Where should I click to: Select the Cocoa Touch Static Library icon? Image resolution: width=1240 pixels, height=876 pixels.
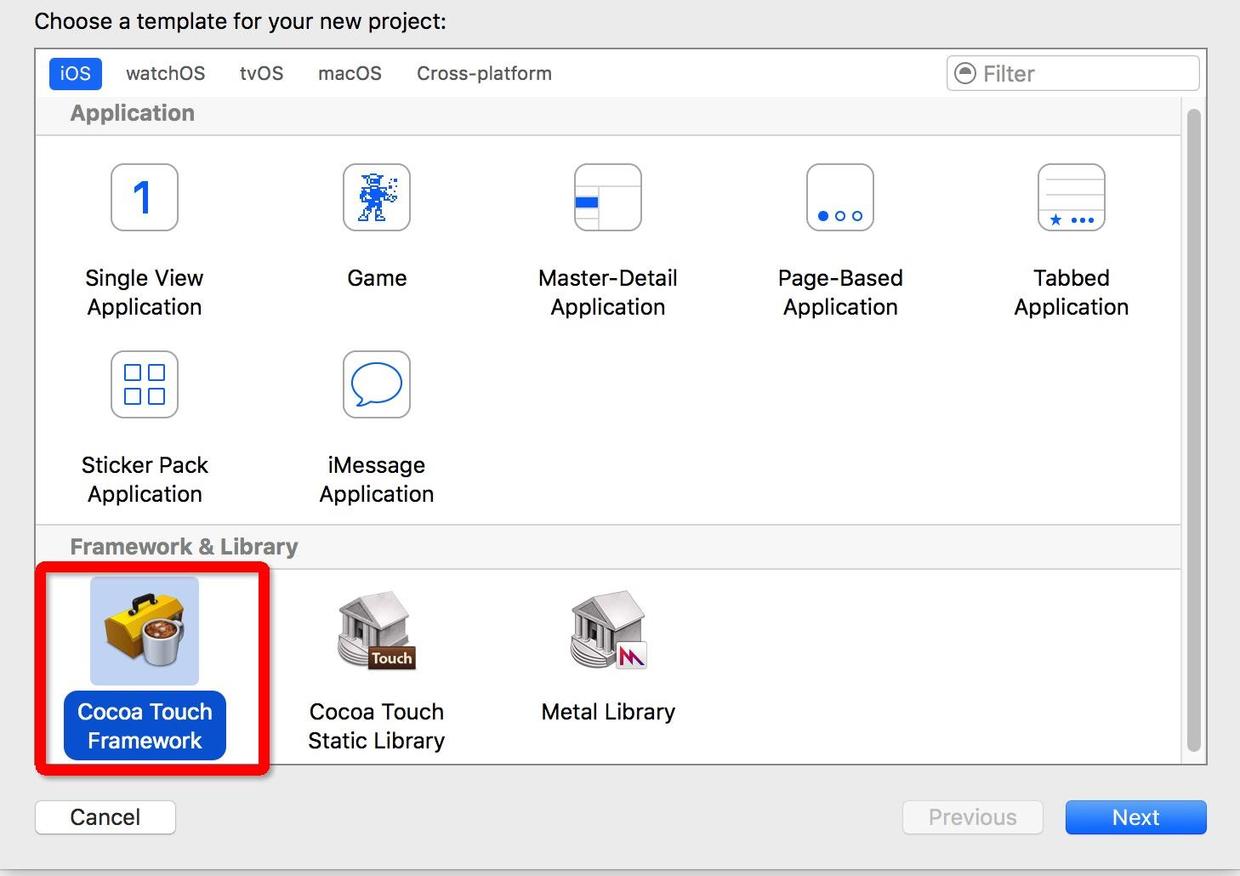pos(376,630)
